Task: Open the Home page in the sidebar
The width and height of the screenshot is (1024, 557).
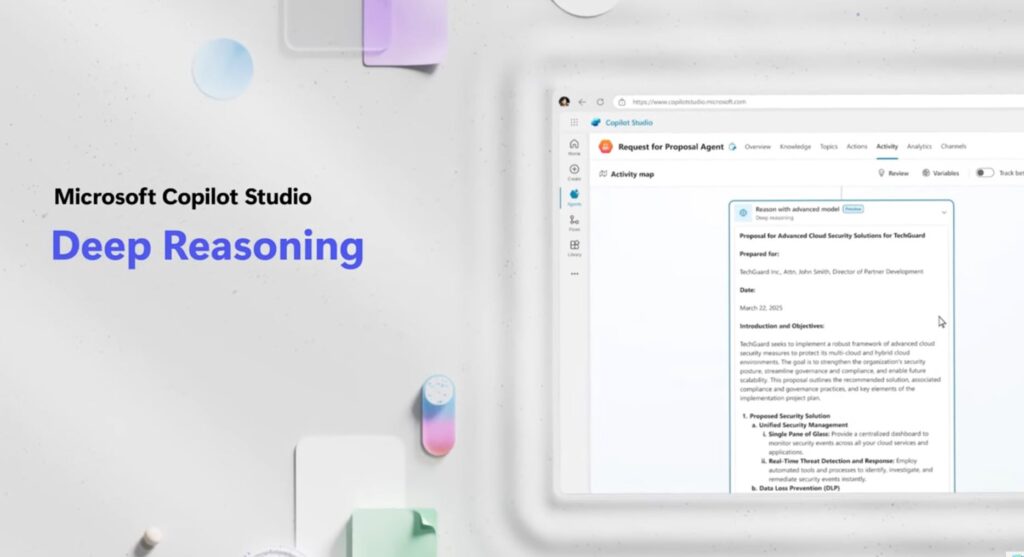Action: [x=574, y=147]
